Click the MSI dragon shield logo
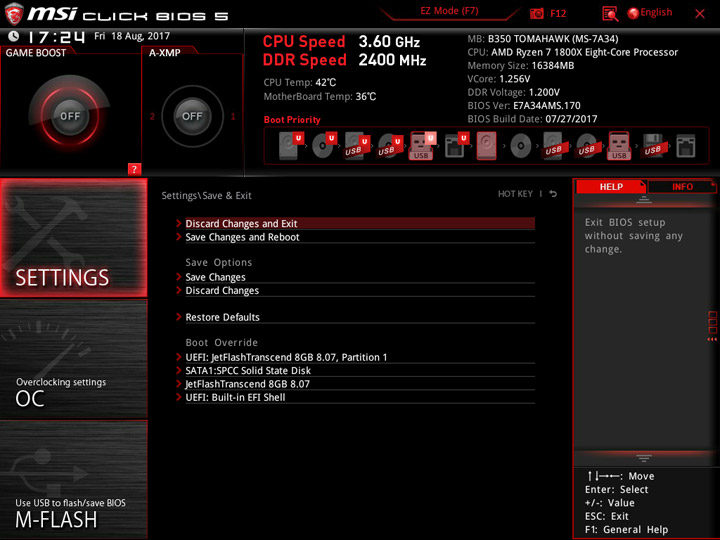The height and width of the screenshot is (540, 720). 14,14
